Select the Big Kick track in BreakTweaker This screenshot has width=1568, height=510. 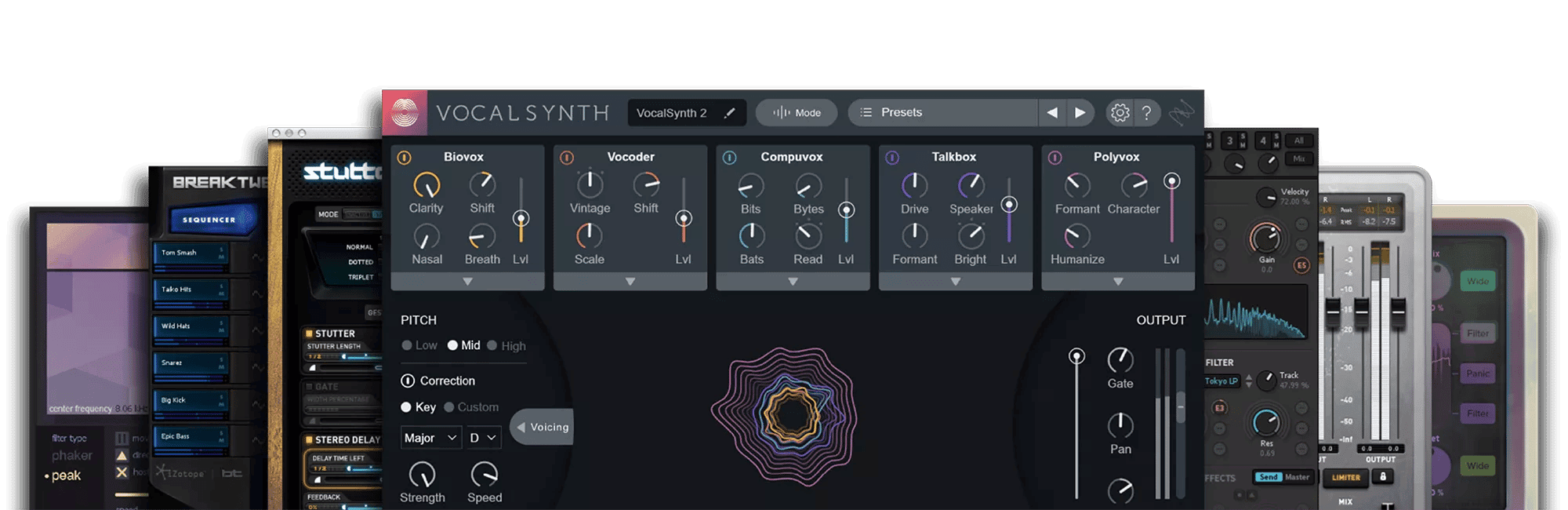pos(191,401)
